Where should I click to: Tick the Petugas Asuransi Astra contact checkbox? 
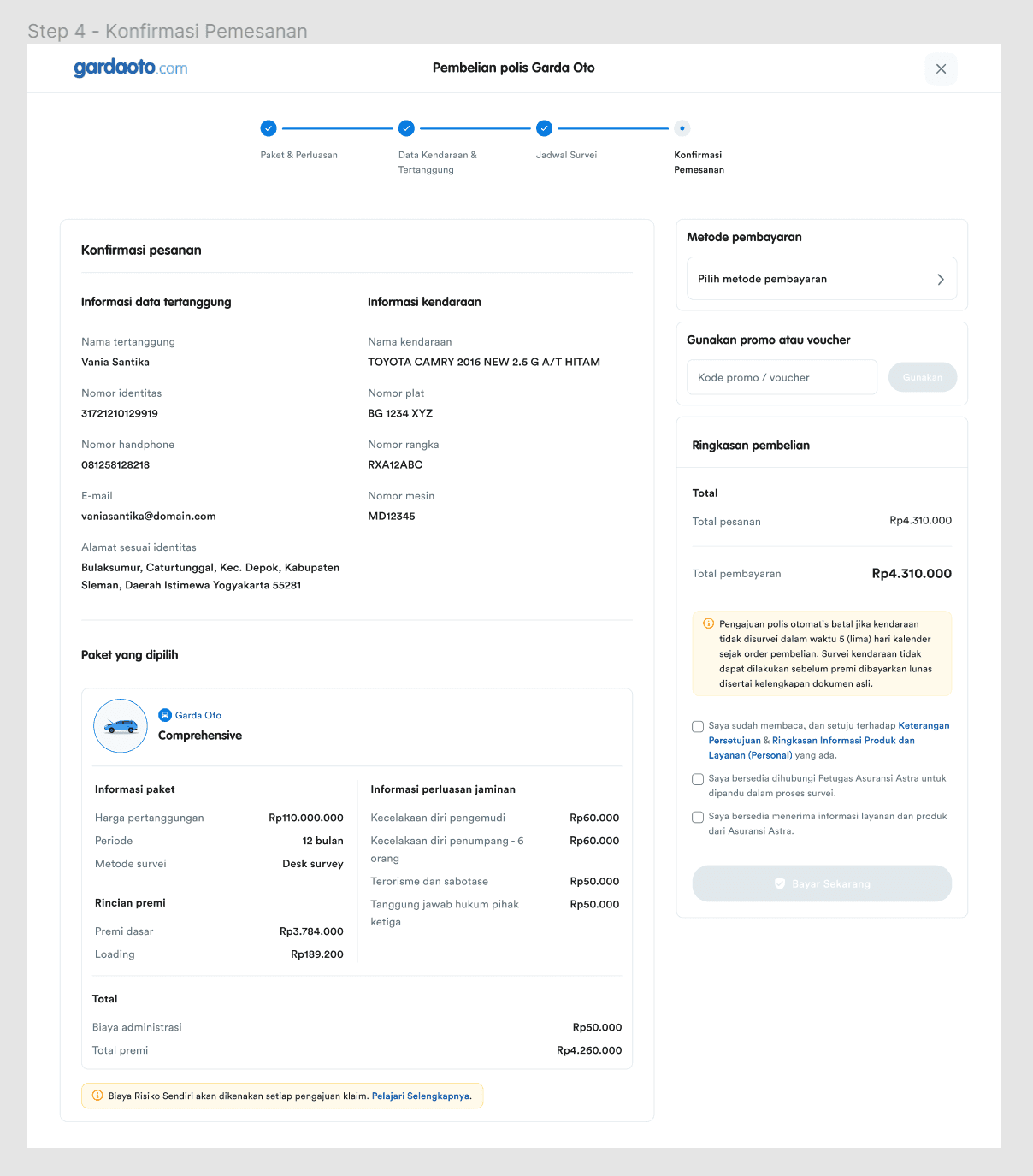tap(698, 779)
